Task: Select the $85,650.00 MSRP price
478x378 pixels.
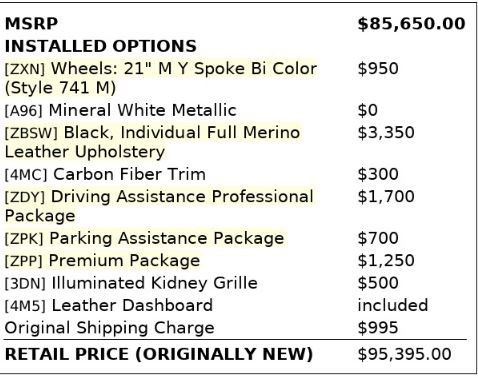Action: coord(411,24)
